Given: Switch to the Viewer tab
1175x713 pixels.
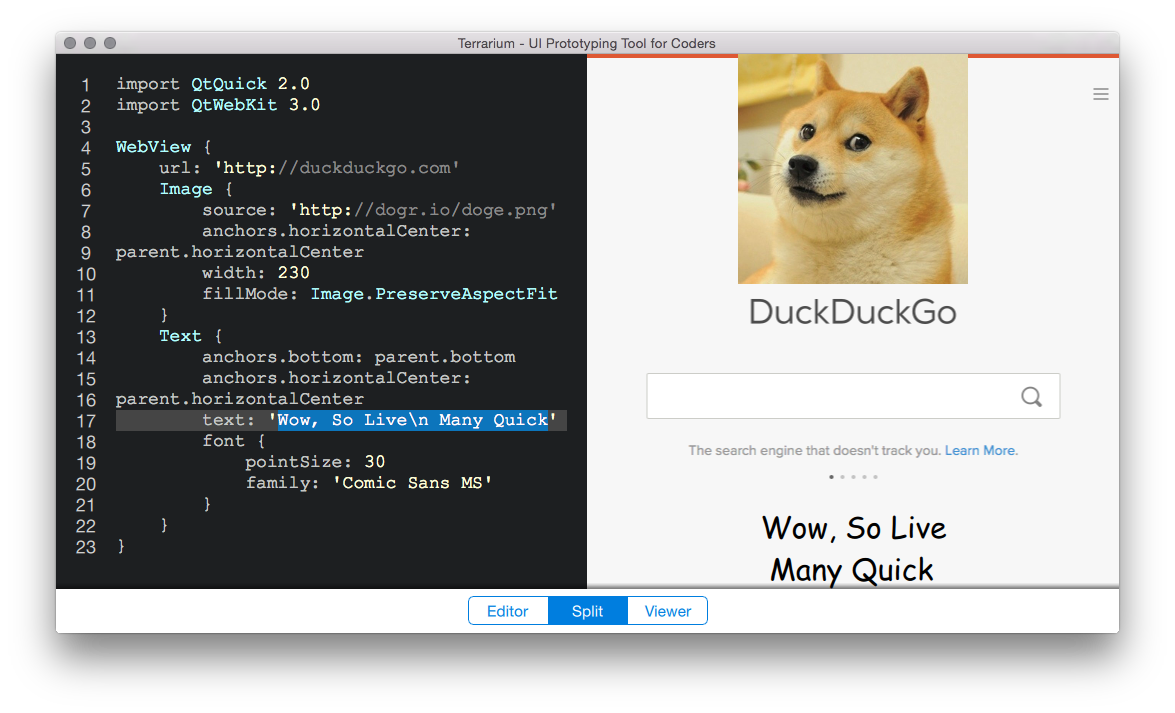Looking at the screenshot, I should (x=668, y=611).
